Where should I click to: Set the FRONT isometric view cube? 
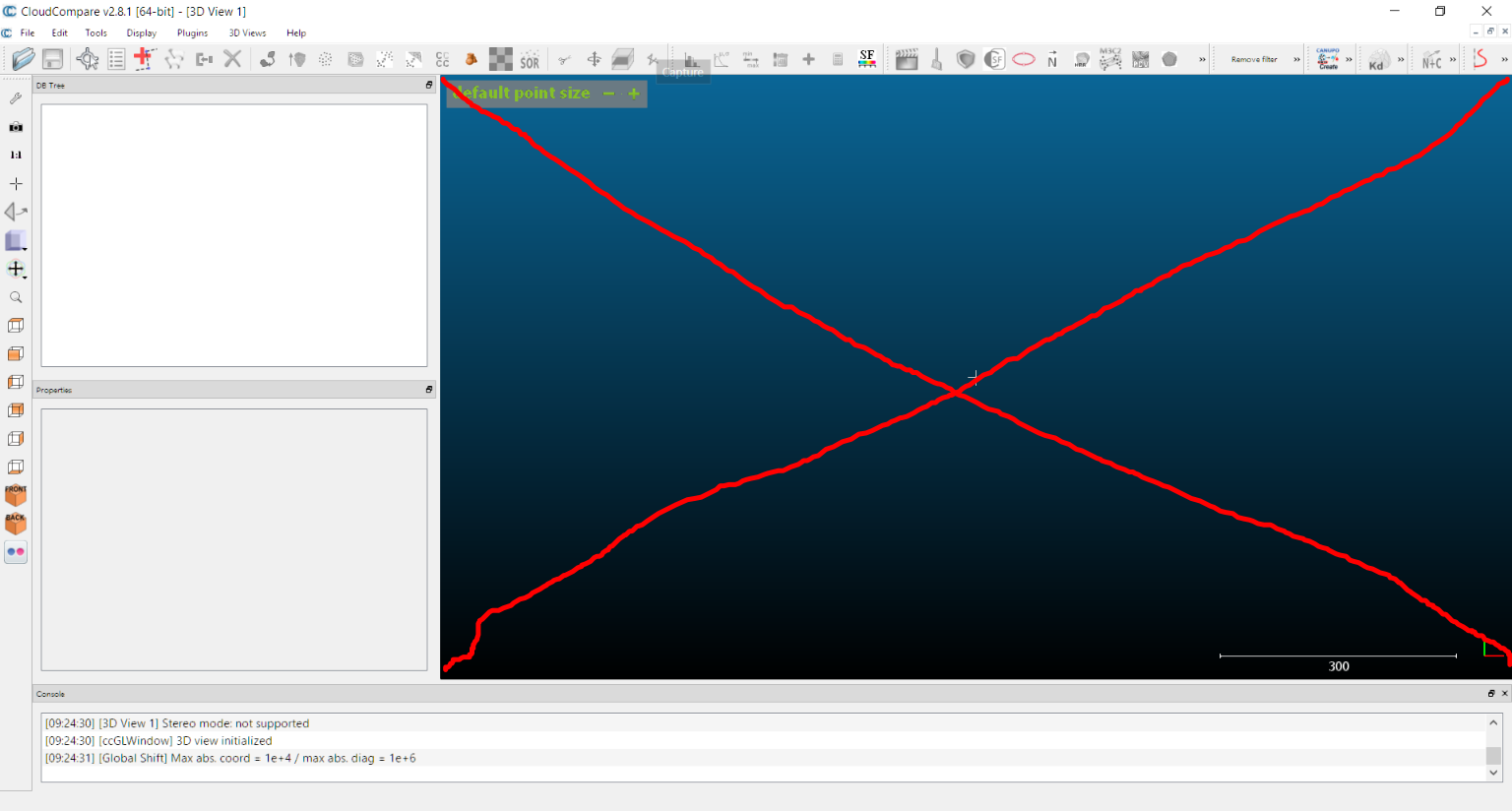16,495
